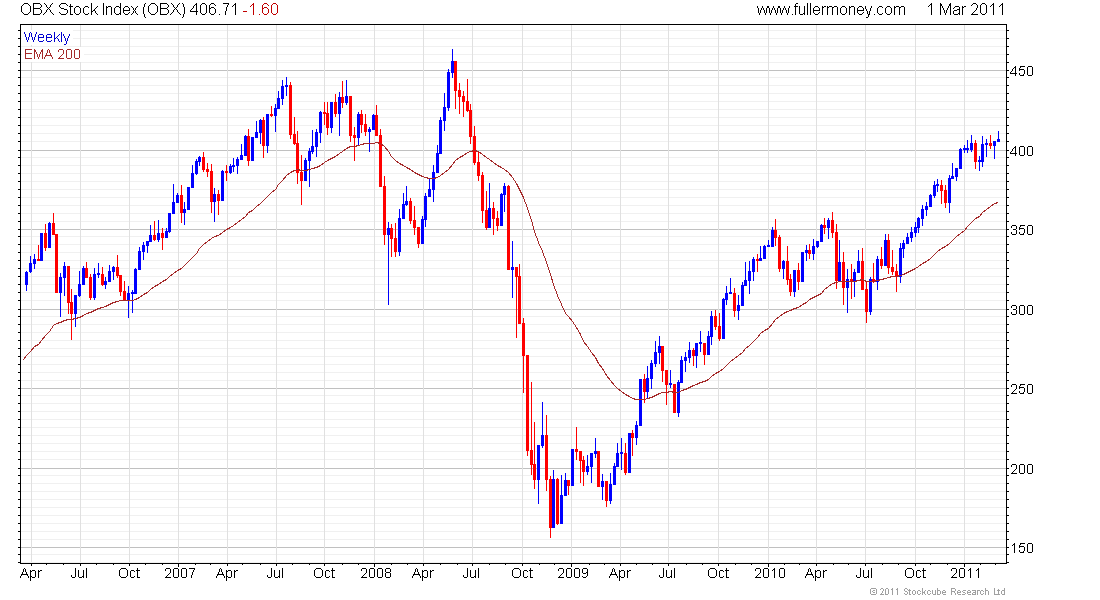Click the OBX Stock Index (OBX) title text
1100x600 pixels.
(x=102, y=10)
